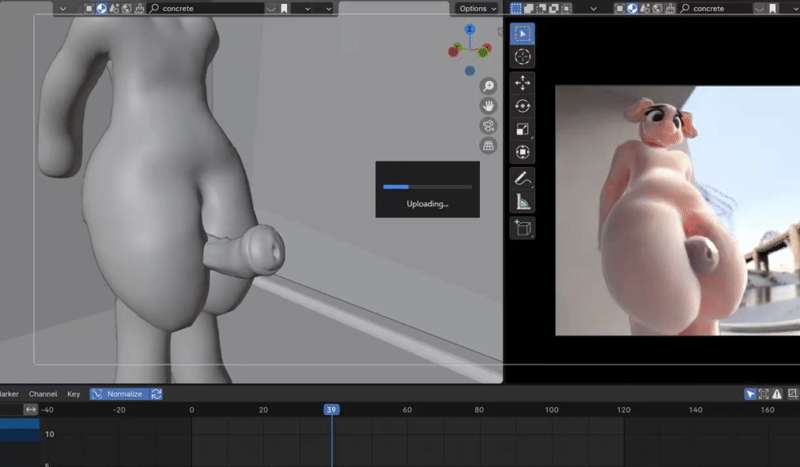800x467 pixels.
Task: Switch perspective/orthographic with the grid button
Action: click(488, 145)
